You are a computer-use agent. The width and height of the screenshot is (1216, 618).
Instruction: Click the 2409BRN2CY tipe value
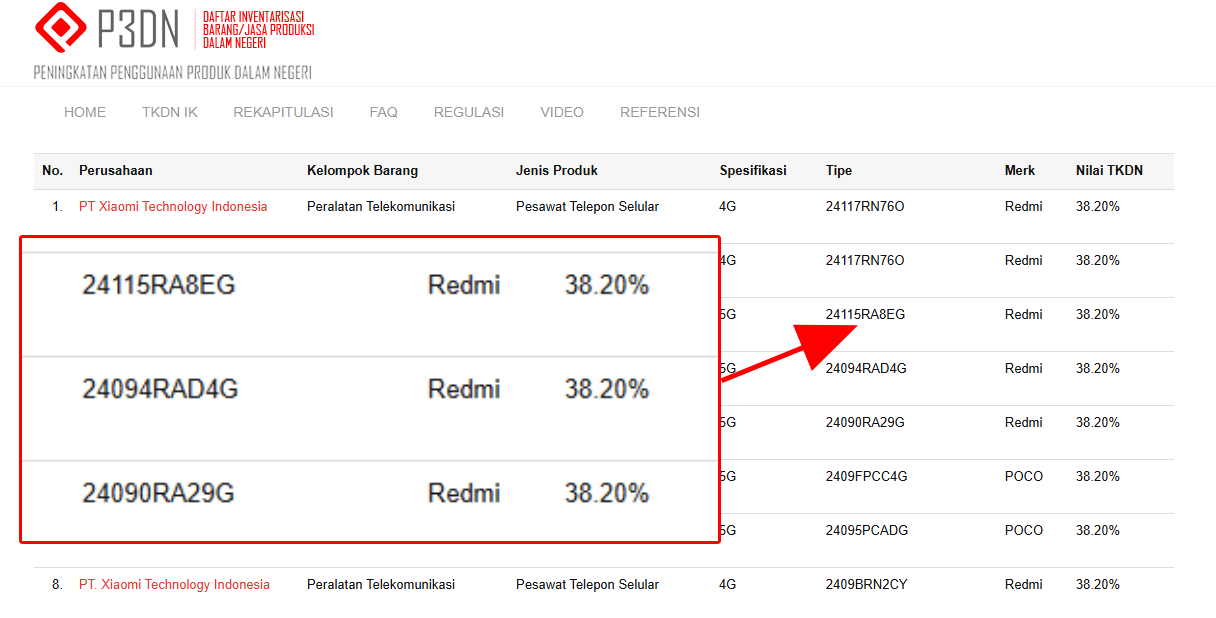(865, 584)
